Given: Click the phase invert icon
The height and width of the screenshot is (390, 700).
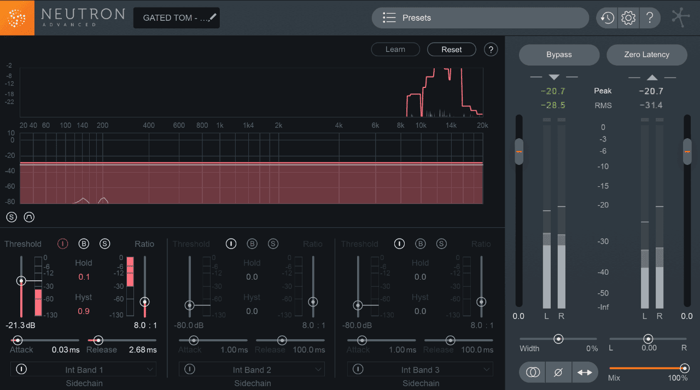Looking at the screenshot, I should [x=558, y=372].
